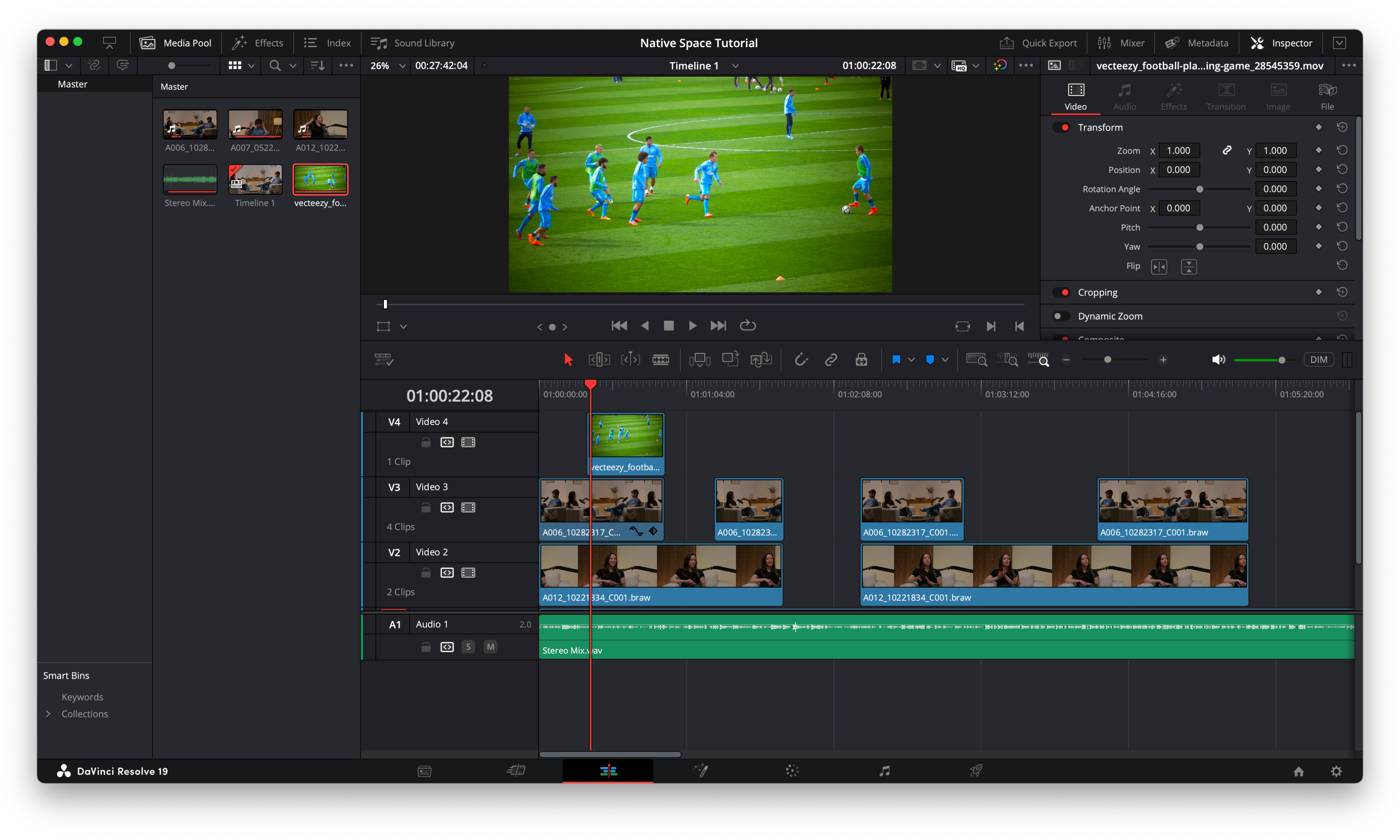Lock the Video 4 track

[x=426, y=442]
